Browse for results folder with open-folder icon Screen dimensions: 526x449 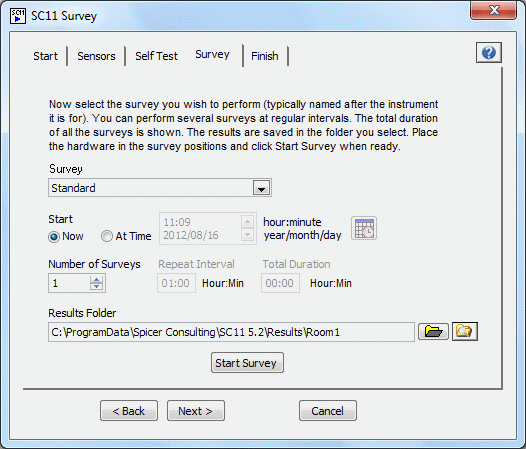[433, 332]
